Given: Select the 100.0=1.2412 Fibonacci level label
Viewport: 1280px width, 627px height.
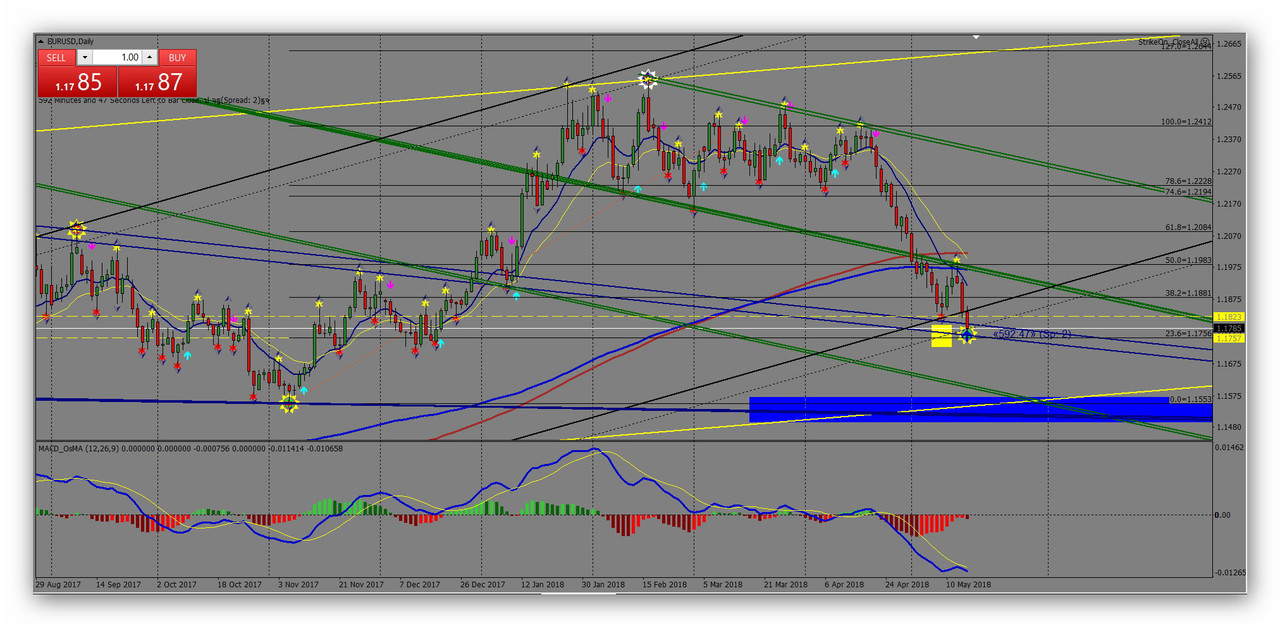Looking at the screenshot, I should click(x=1186, y=122).
